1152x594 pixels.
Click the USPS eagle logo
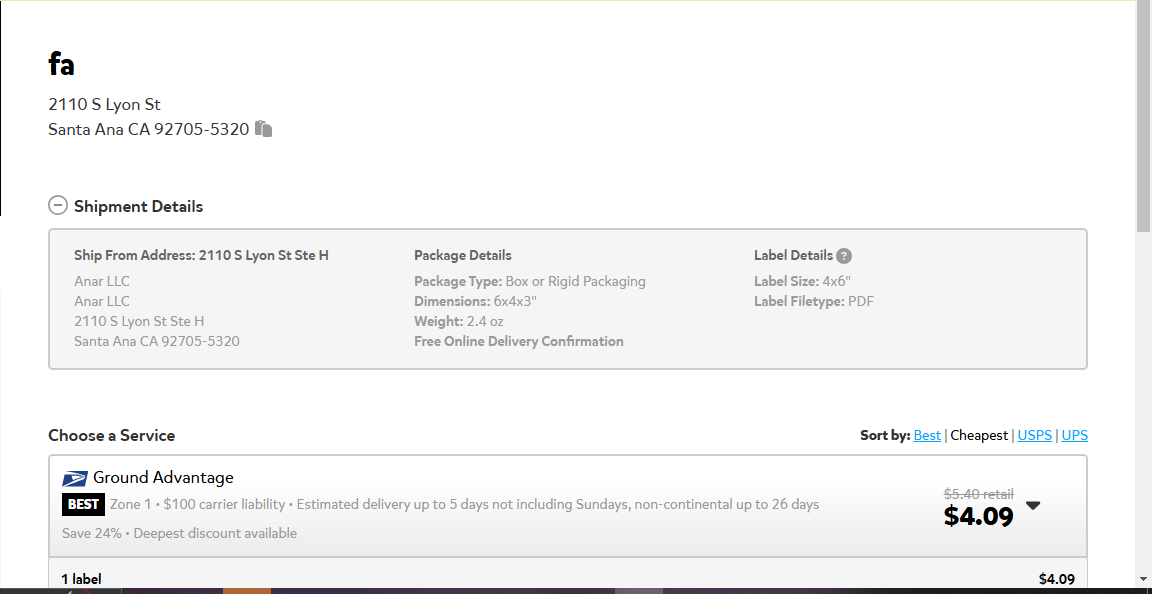pyautogui.click(x=75, y=479)
